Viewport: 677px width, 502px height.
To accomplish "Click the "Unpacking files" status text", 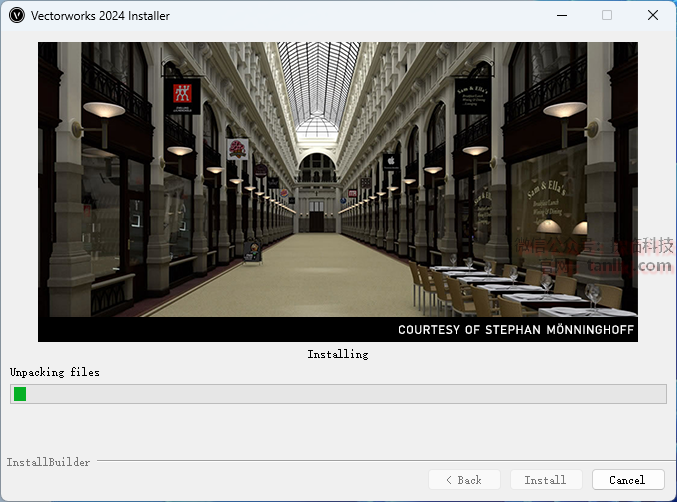I will pos(55,372).
